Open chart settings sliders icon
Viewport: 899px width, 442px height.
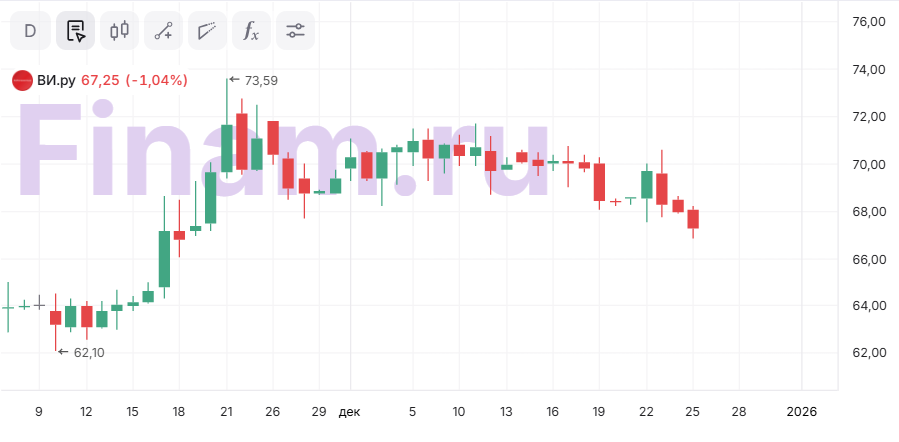pos(295,31)
